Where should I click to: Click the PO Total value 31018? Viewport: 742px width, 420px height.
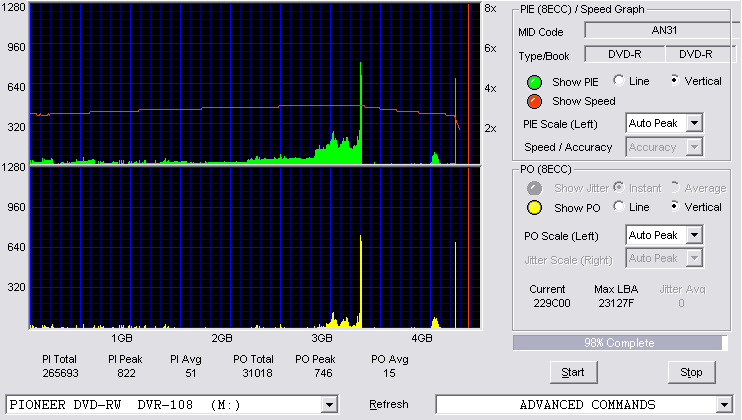pos(257,373)
